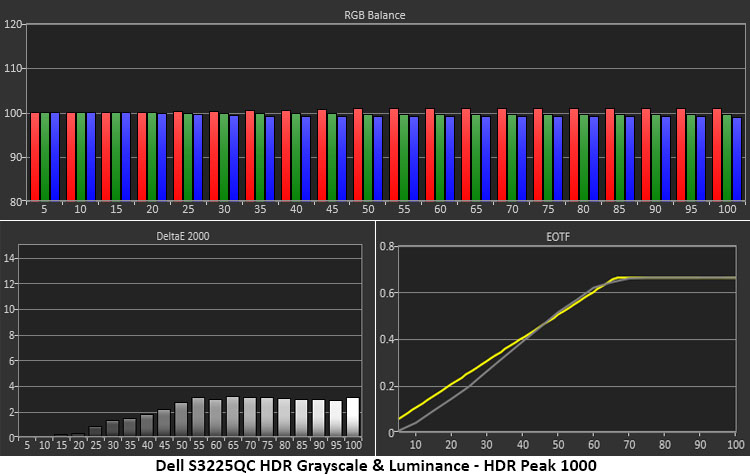Select the 110 label on RGB Balance axis
This screenshot has width=750, height=476.
click(x=13, y=68)
